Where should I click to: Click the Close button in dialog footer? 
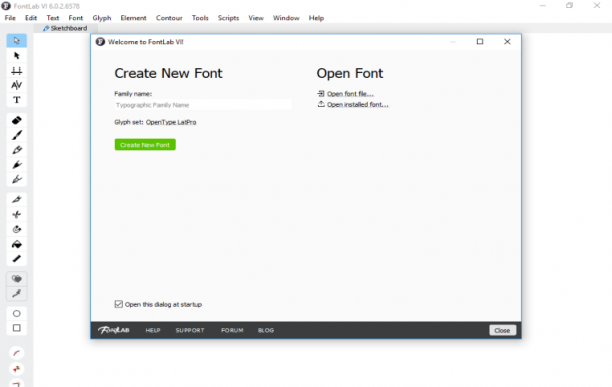pos(502,330)
